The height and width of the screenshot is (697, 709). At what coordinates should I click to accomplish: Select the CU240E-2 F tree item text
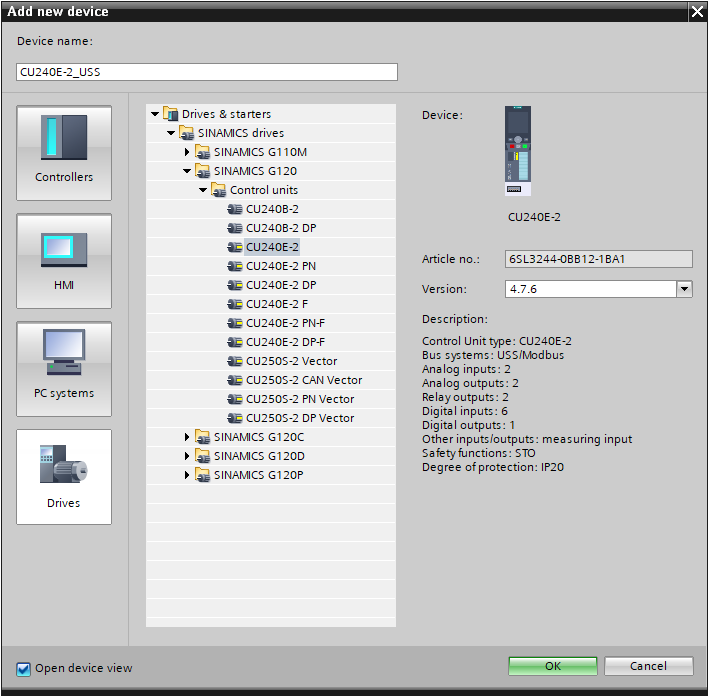click(x=277, y=304)
